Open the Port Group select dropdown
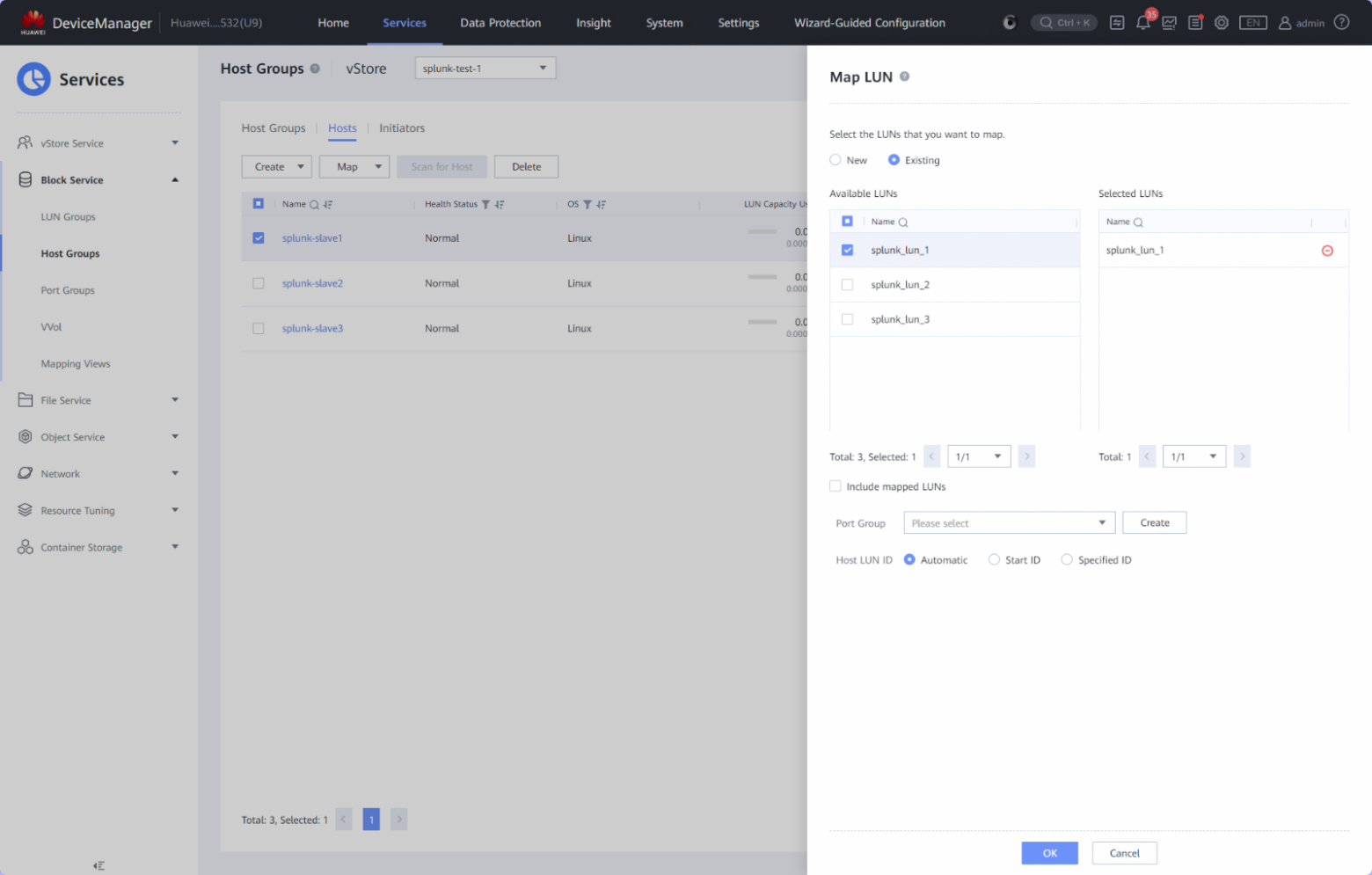Image resolution: width=1372 pixels, height=875 pixels. pyautogui.click(x=1009, y=522)
